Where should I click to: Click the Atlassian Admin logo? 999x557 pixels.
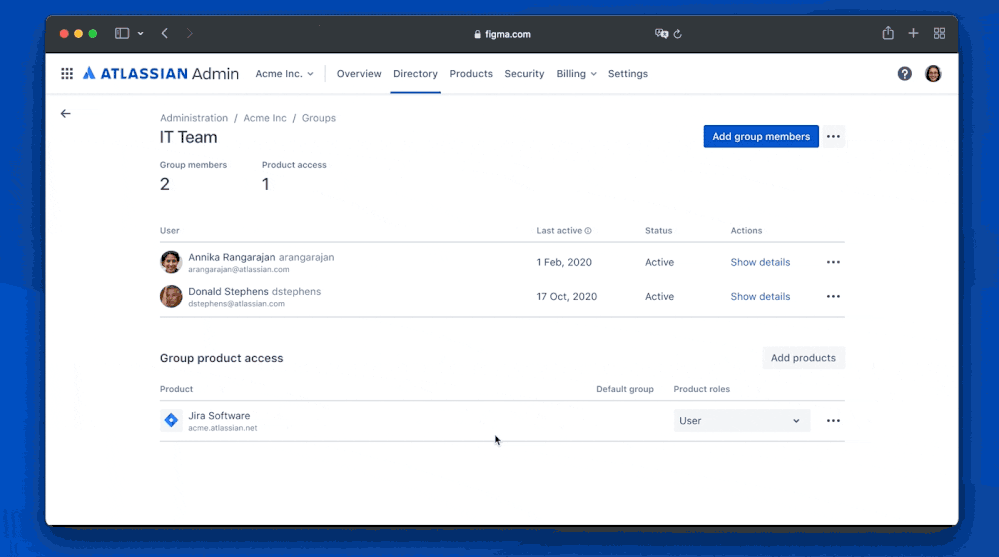[161, 73]
